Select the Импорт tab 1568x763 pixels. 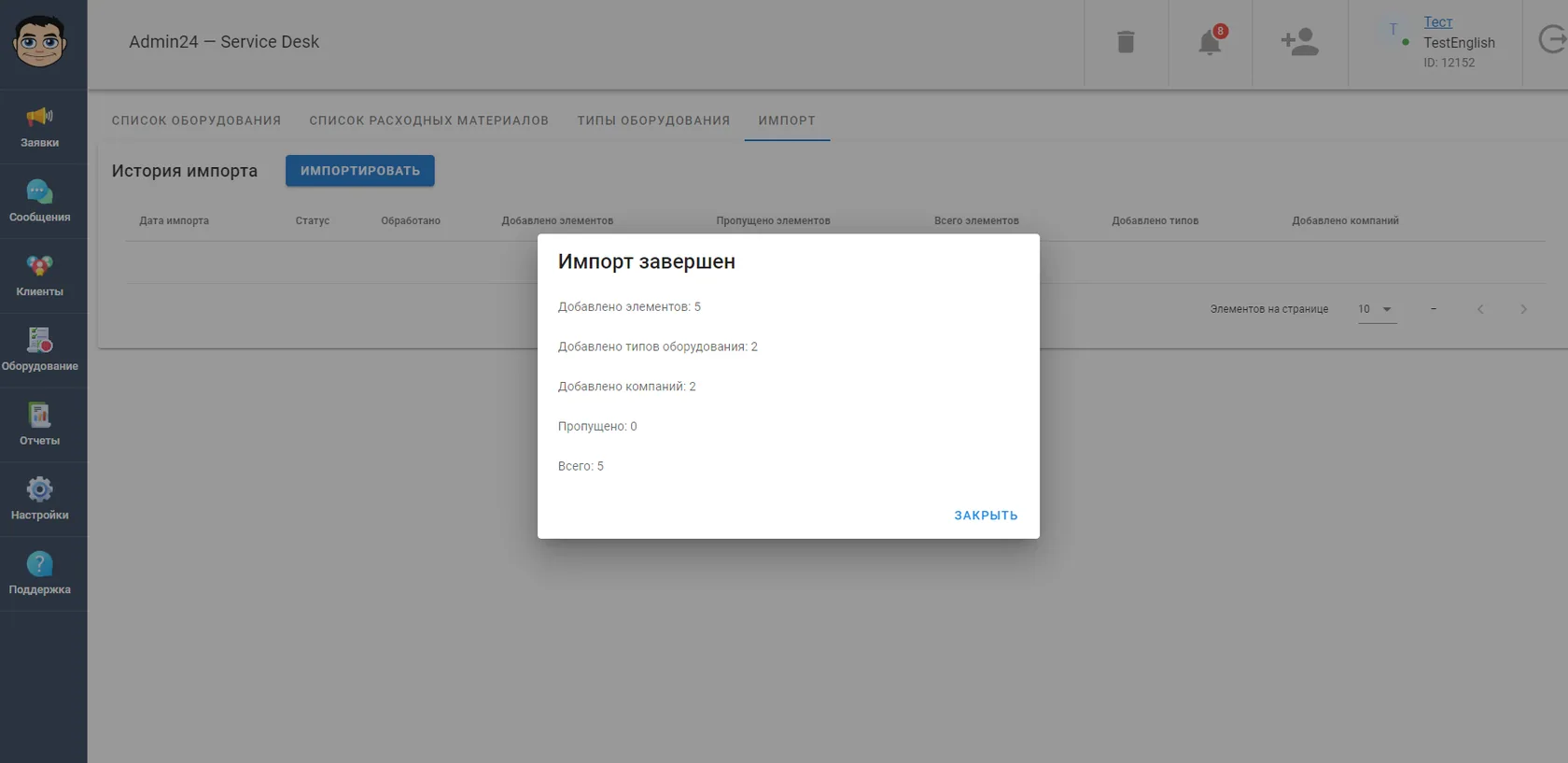click(787, 120)
